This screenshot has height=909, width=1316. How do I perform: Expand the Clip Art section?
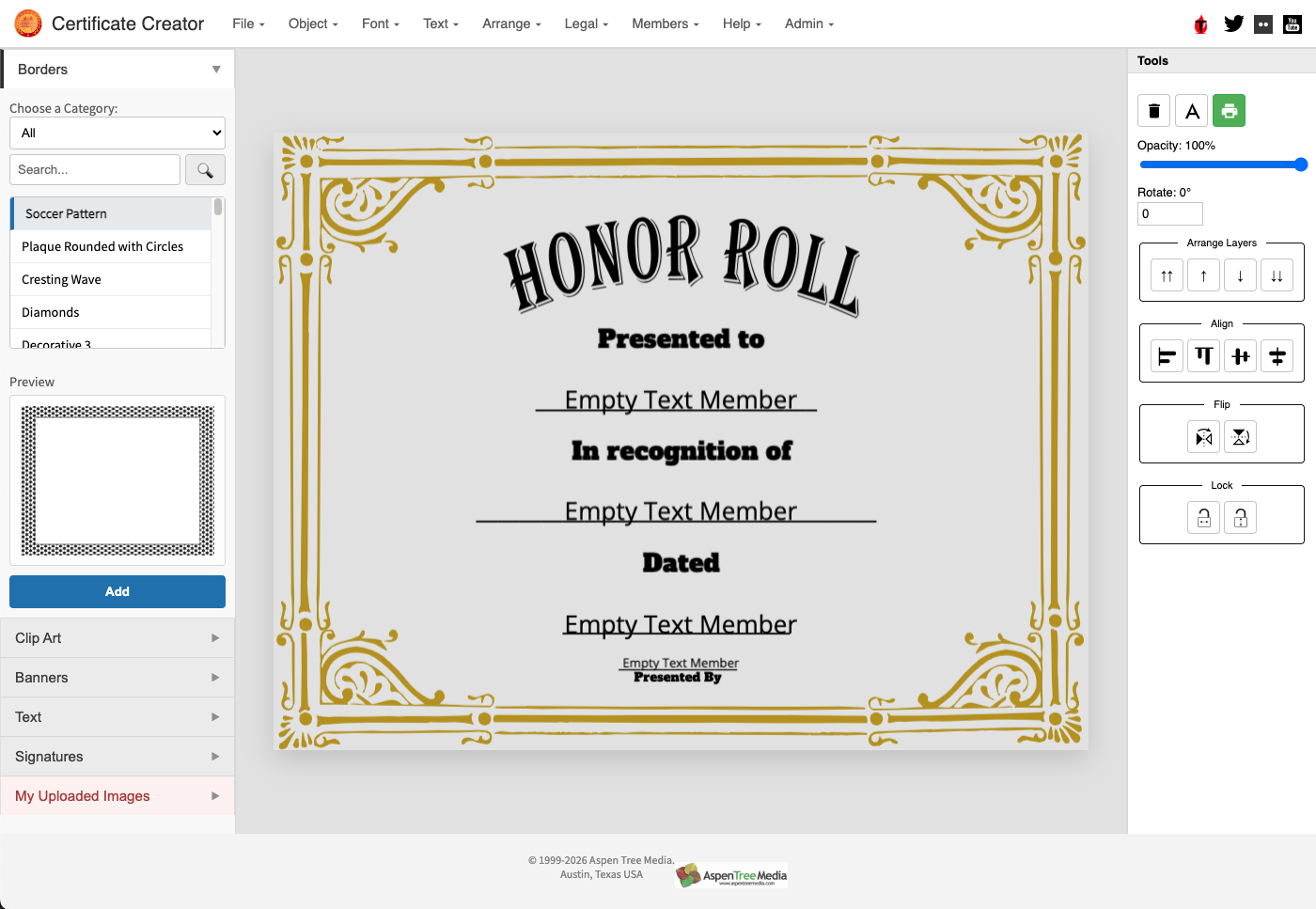coord(117,637)
